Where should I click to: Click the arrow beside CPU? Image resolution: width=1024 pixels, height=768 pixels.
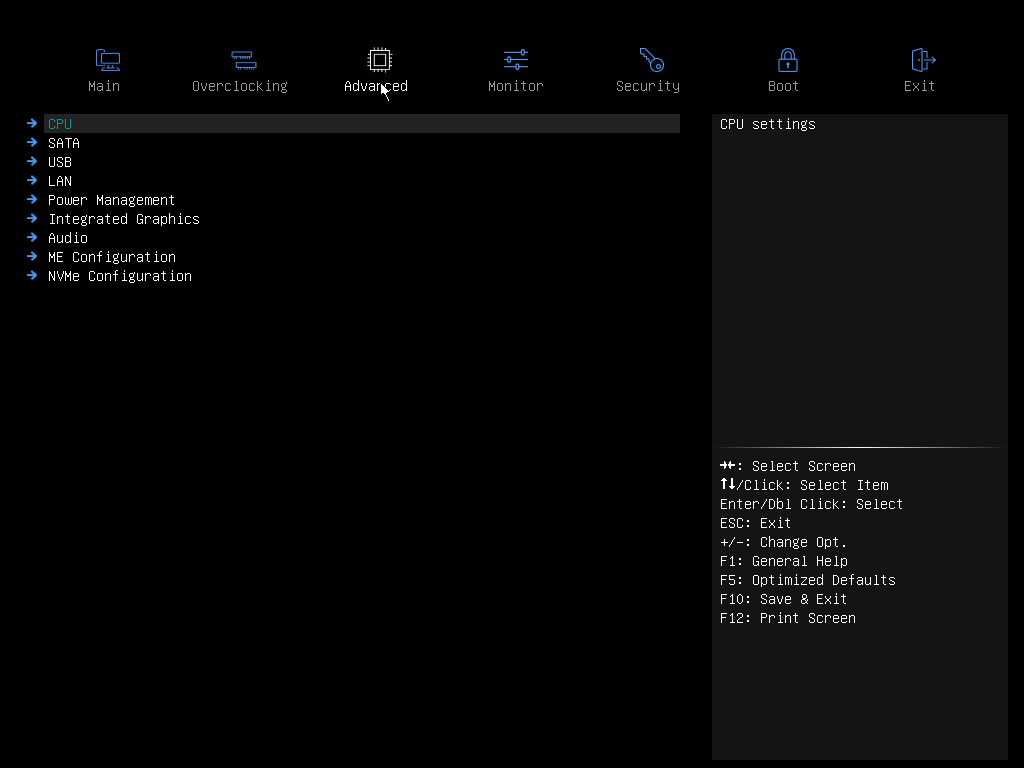tap(32, 123)
